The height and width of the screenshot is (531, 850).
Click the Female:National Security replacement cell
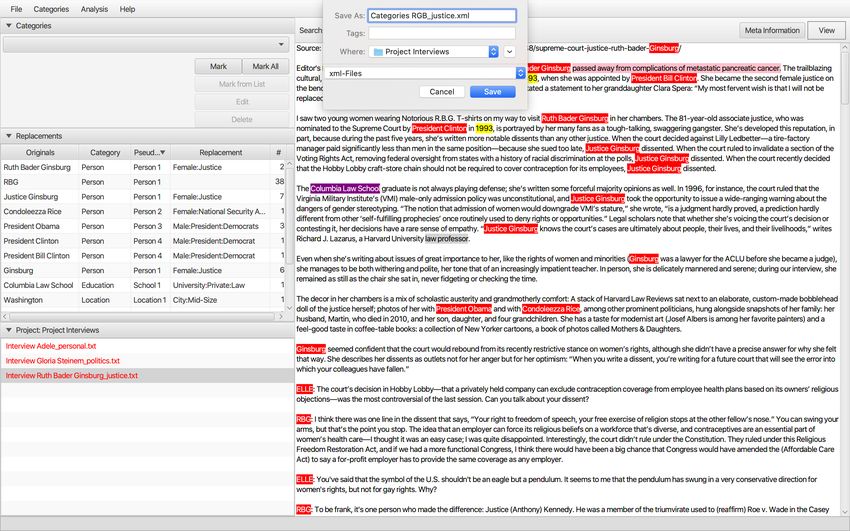pos(219,211)
